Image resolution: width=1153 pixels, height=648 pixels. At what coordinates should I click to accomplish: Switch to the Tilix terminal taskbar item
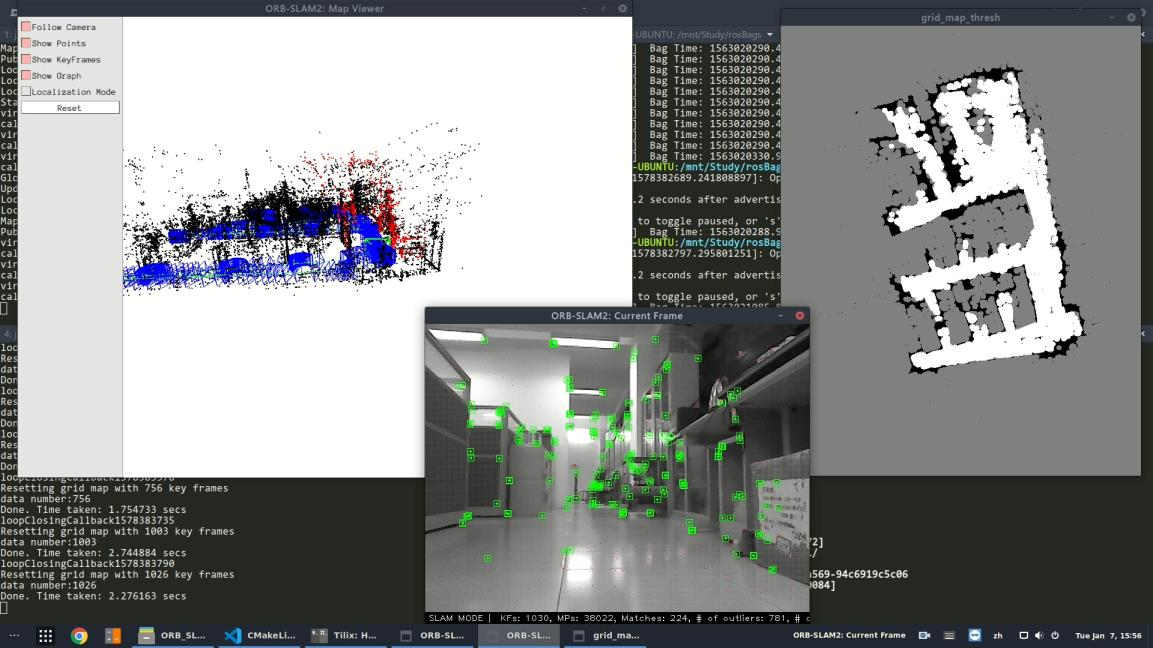pyautogui.click(x=344, y=635)
